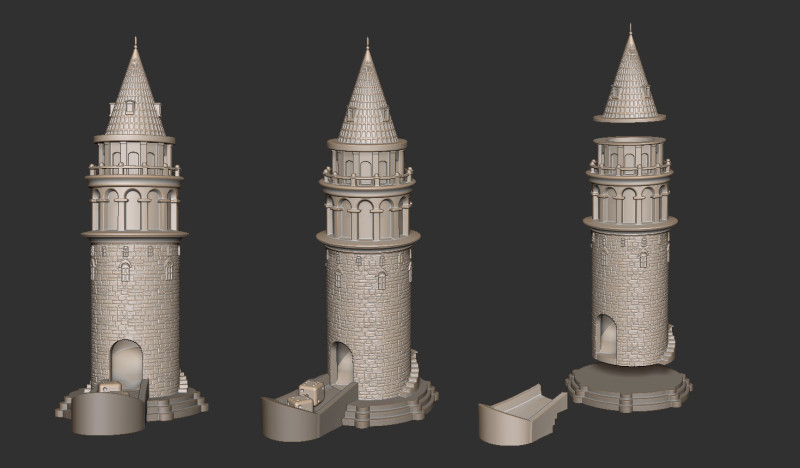800x468 pixels.
Task: Select the separate dice tray piece lying alone
Action: coord(522,414)
